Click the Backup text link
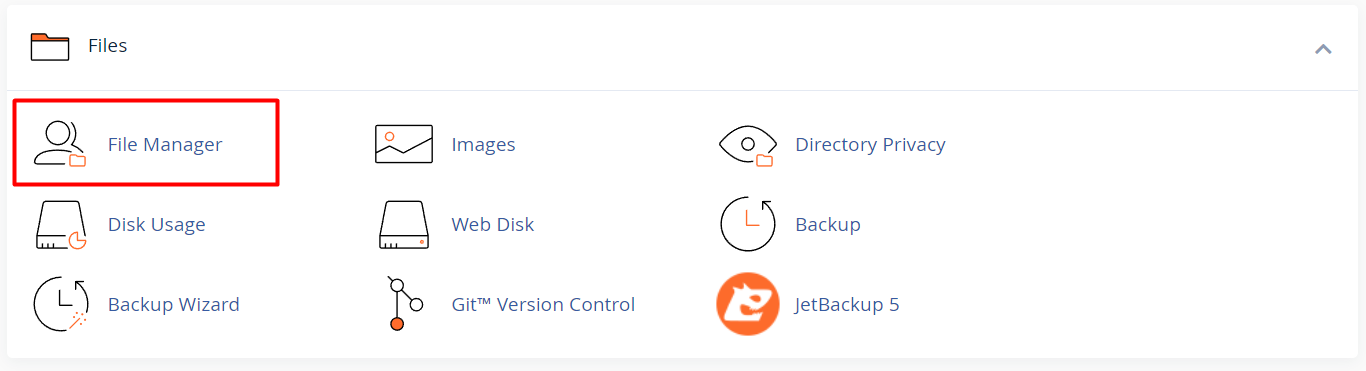1366x371 pixels. point(828,225)
